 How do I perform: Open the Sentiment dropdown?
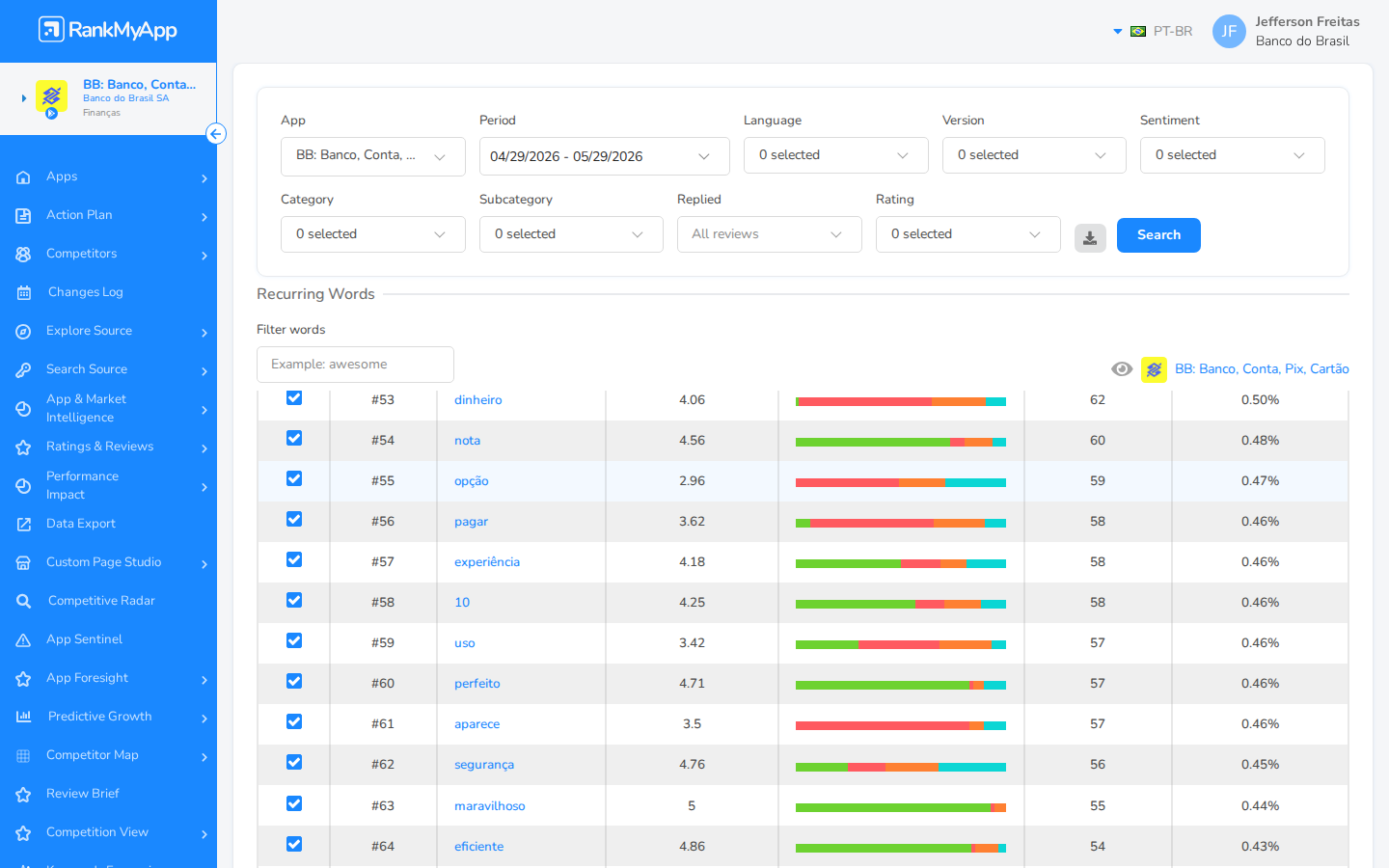click(1232, 155)
